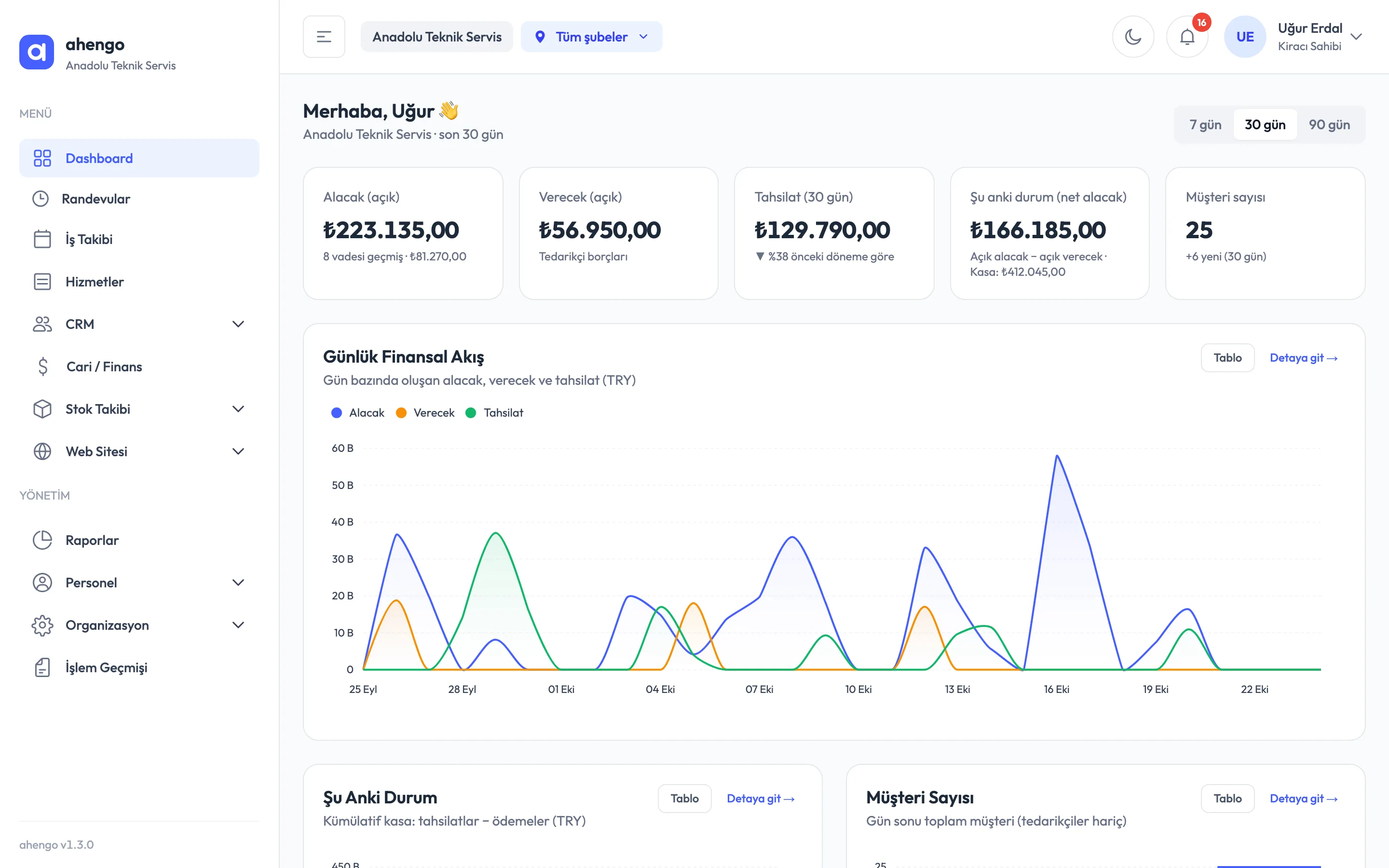
Task: Click the Personel user icon
Action: click(42, 582)
